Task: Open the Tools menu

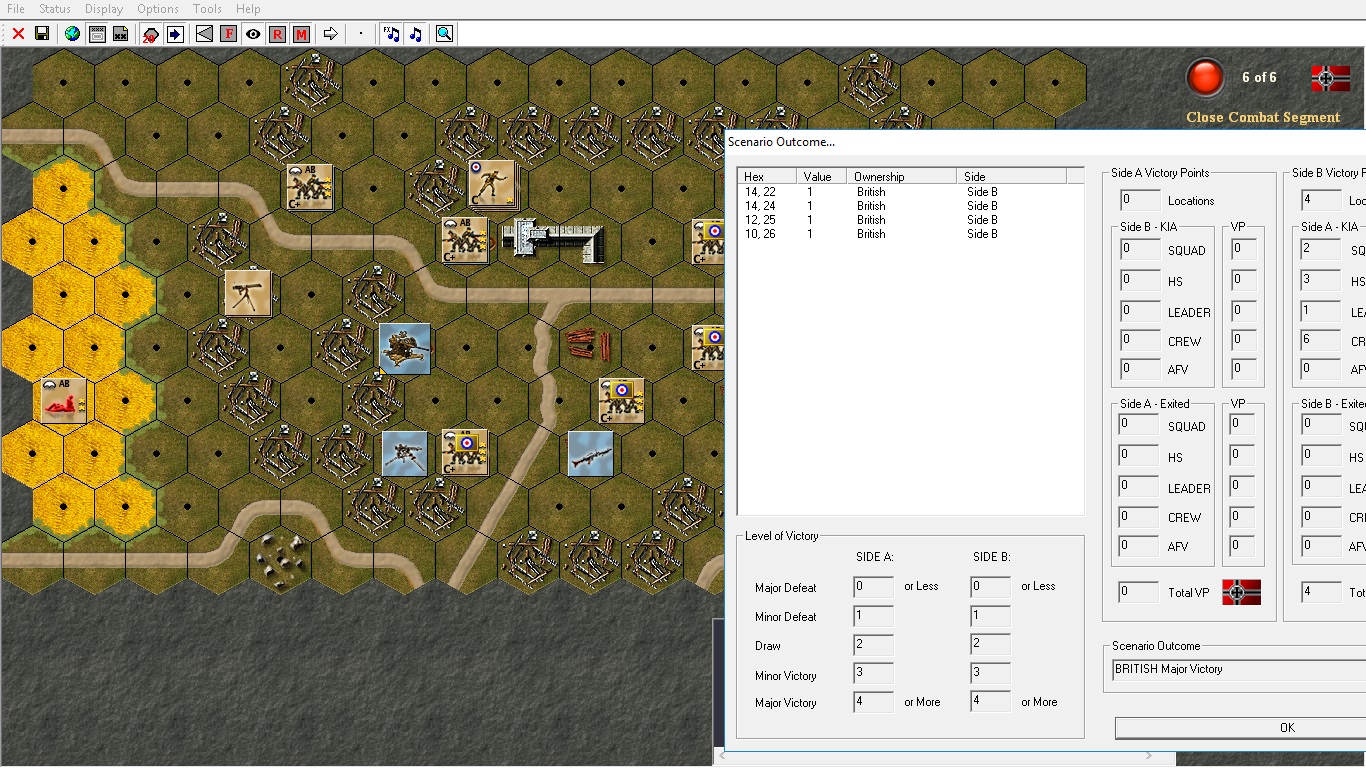Action: coord(207,9)
